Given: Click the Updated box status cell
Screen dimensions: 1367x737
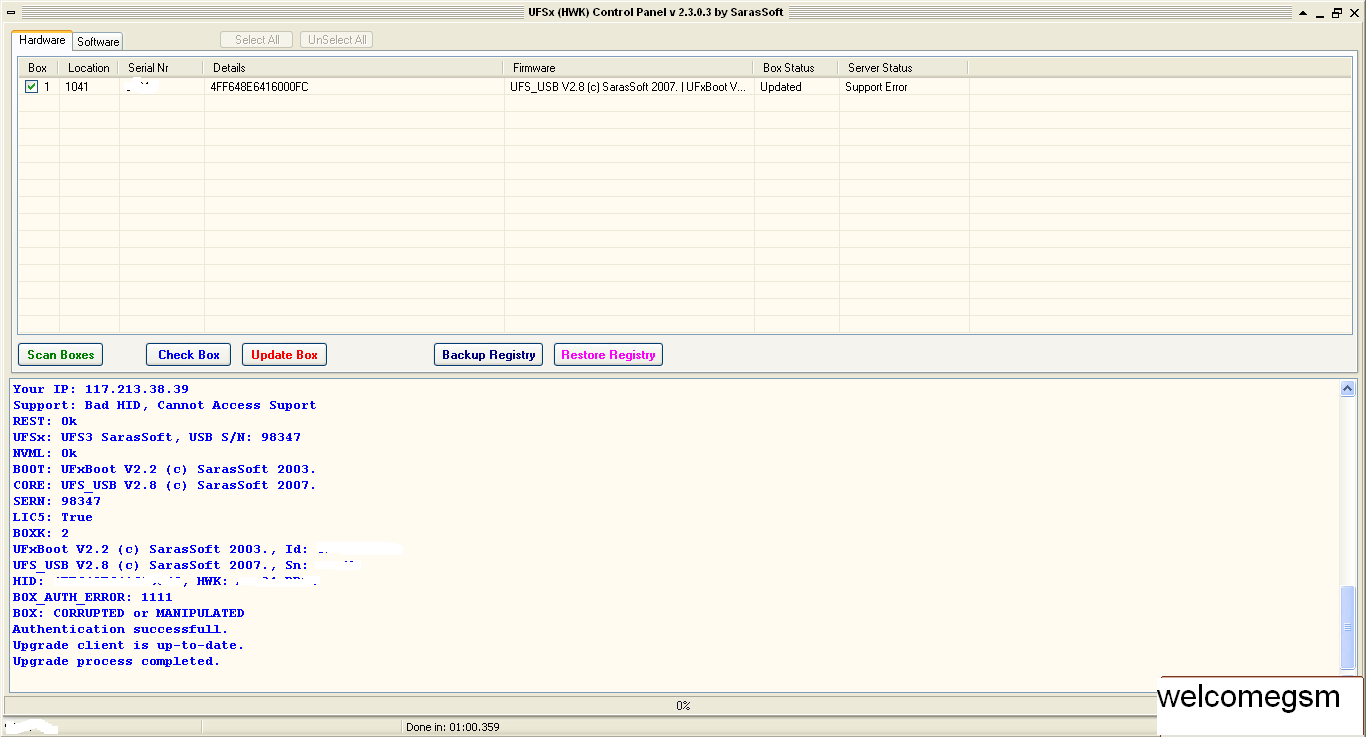Looking at the screenshot, I should click(796, 87).
